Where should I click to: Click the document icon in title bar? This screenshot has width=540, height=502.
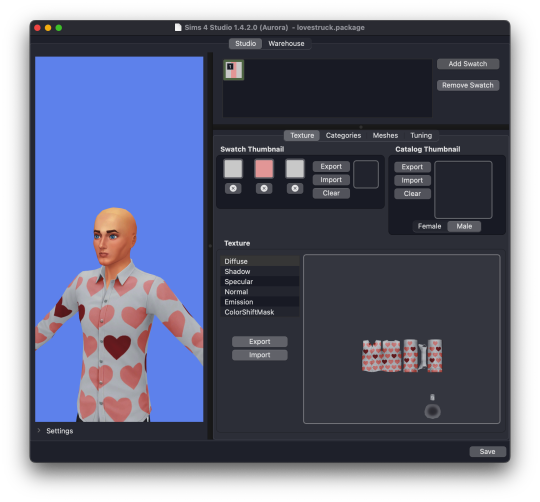coord(178,27)
